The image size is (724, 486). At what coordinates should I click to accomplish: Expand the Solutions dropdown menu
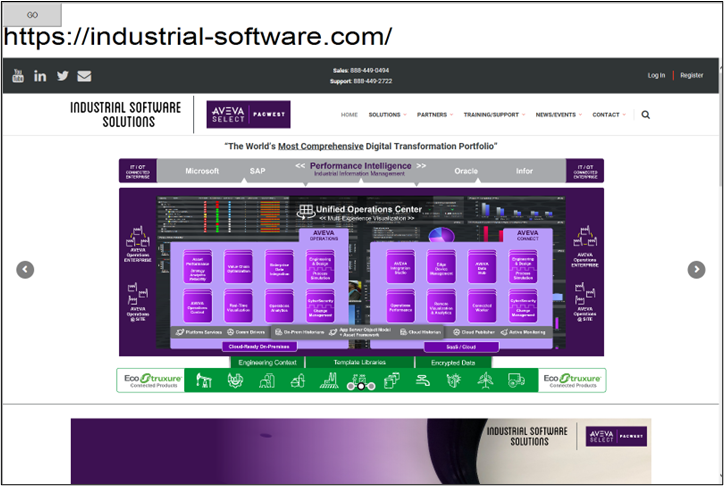pyautogui.click(x=387, y=114)
